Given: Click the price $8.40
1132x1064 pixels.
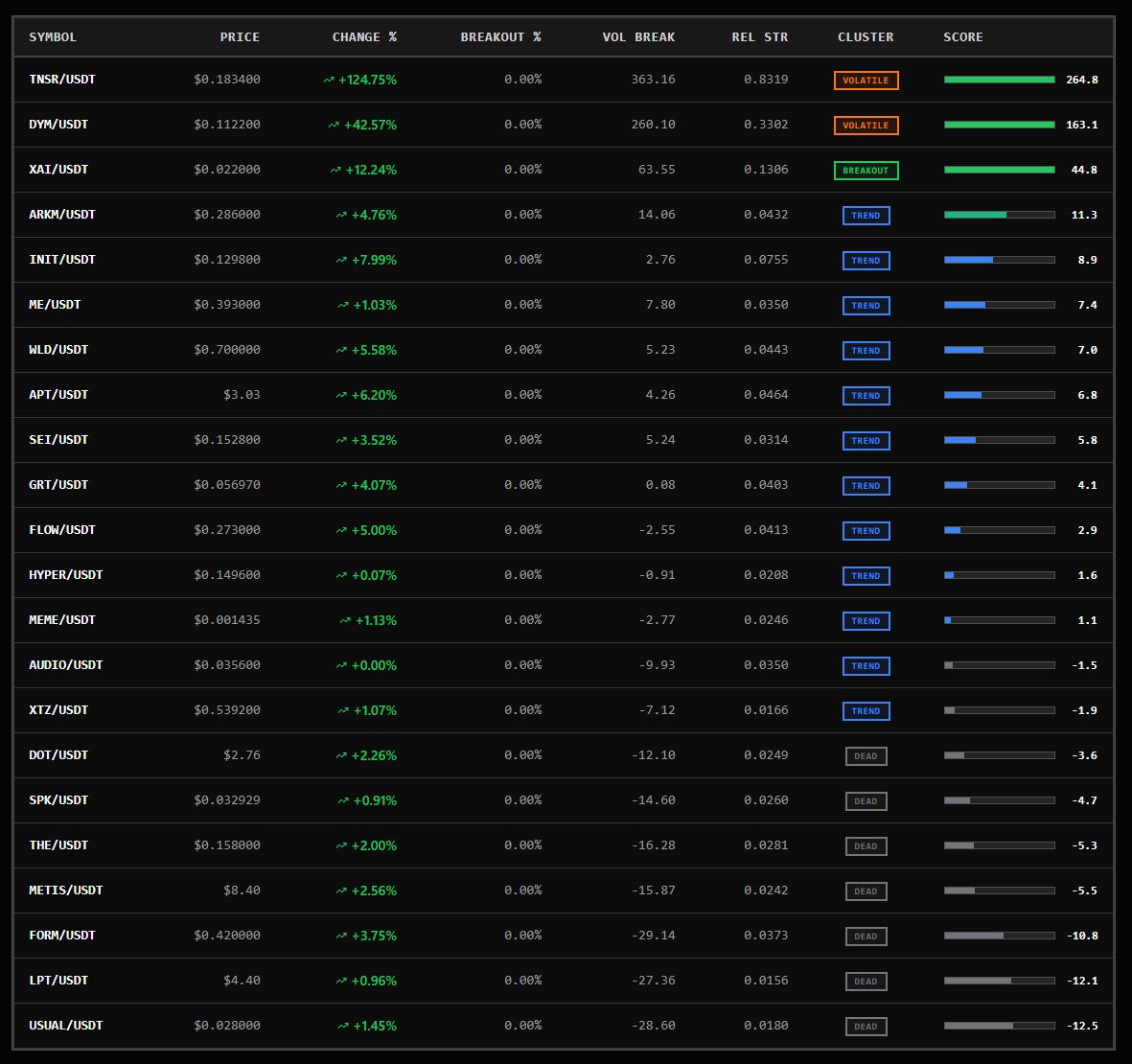Looking at the screenshot, I should click(x=242, y=891).
